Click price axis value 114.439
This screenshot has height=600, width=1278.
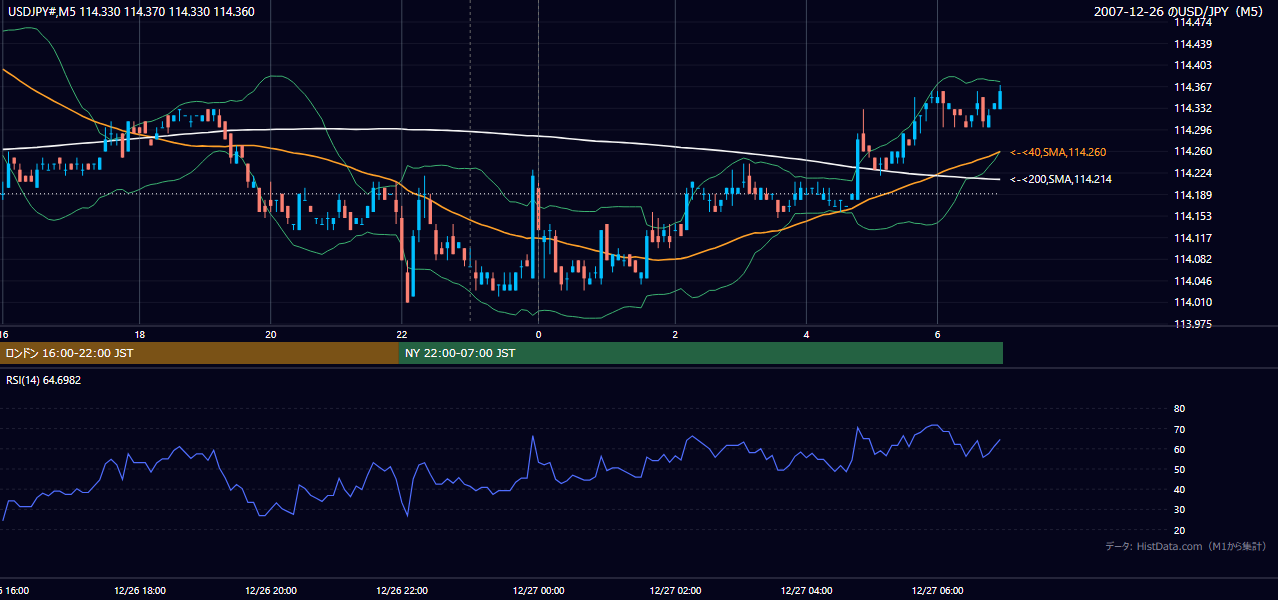(1192, 44)
